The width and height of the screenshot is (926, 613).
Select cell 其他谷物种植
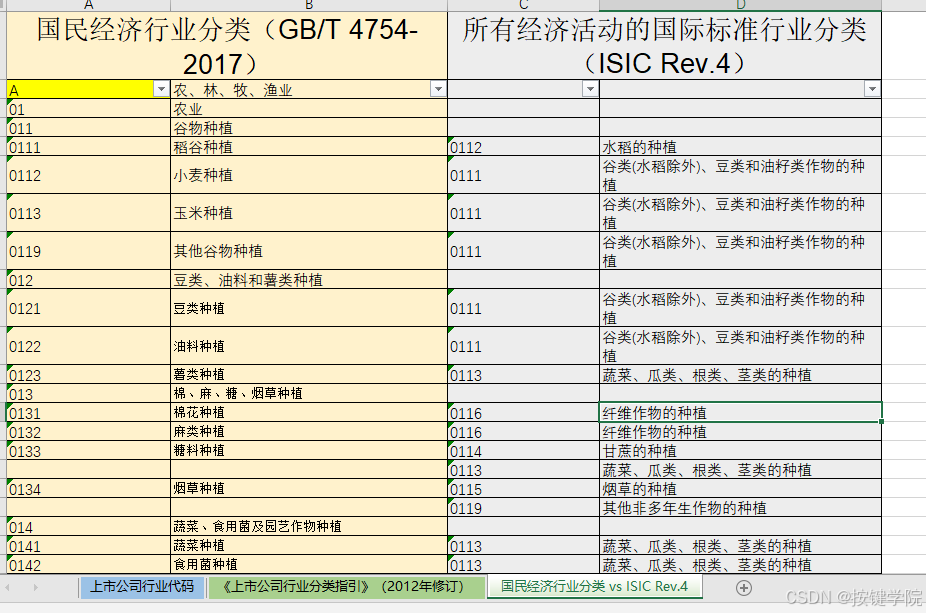[309, 251]
